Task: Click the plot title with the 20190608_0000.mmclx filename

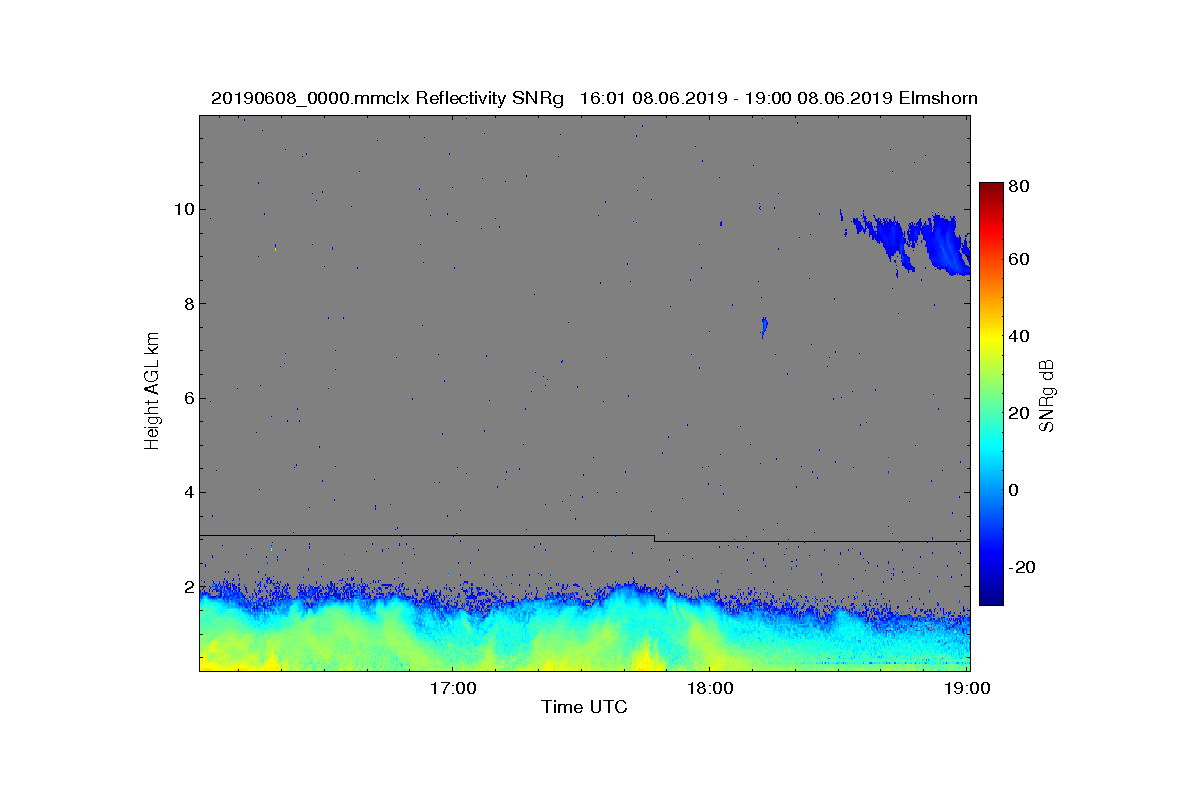Action: (594, 98)
